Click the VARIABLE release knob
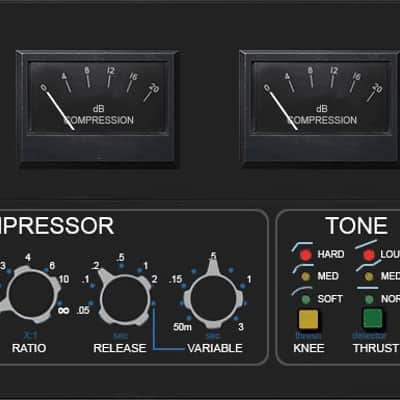 pyautogui.click(x=213, y=297)
